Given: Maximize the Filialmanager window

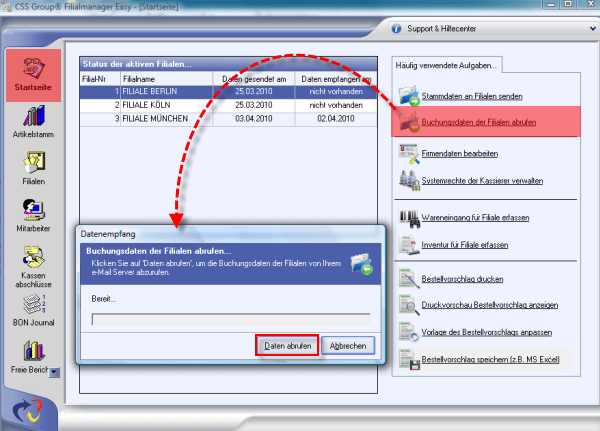Looking at the screenshot, I should (569, 4).
